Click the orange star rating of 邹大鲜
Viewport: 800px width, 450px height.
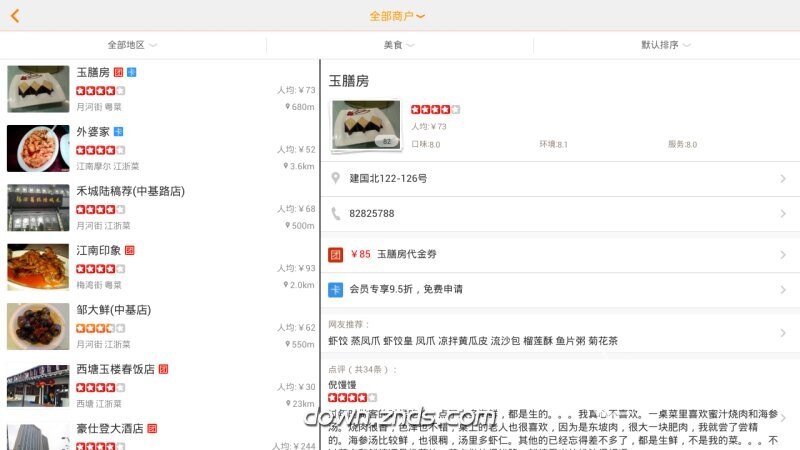[101, 328]
